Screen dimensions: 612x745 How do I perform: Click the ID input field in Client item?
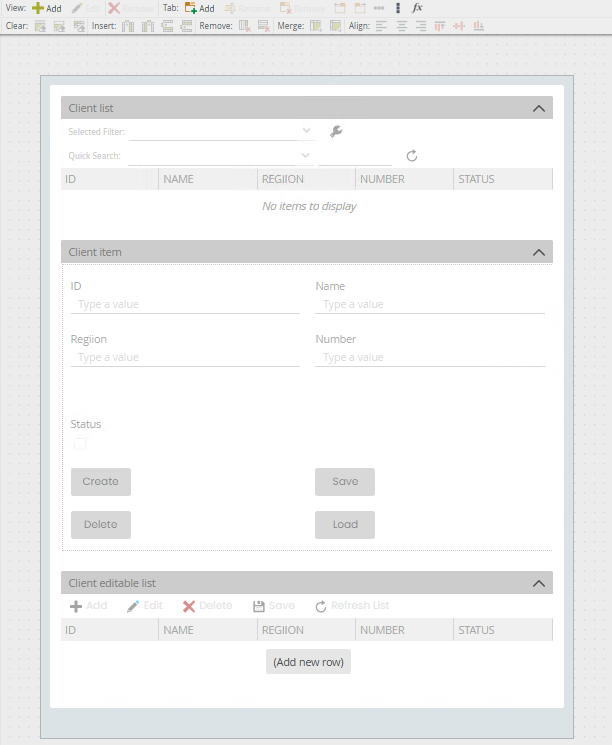coord(185,305)
